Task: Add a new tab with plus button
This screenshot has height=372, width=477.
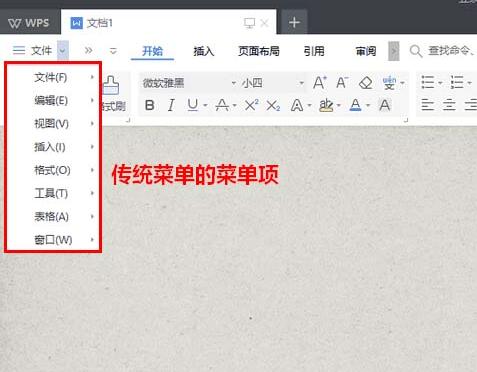Action: coord(294,22)
